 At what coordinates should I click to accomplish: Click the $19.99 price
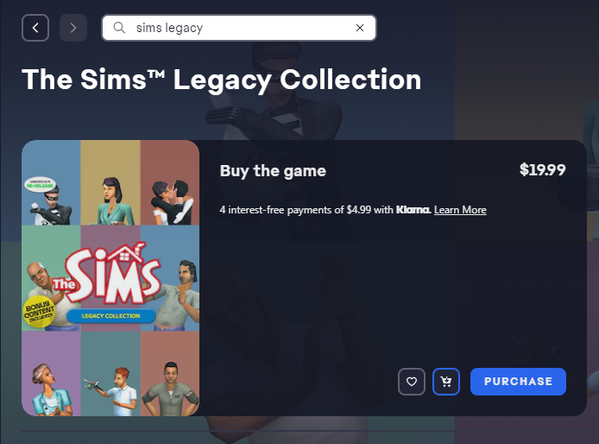tap(542, 170)
